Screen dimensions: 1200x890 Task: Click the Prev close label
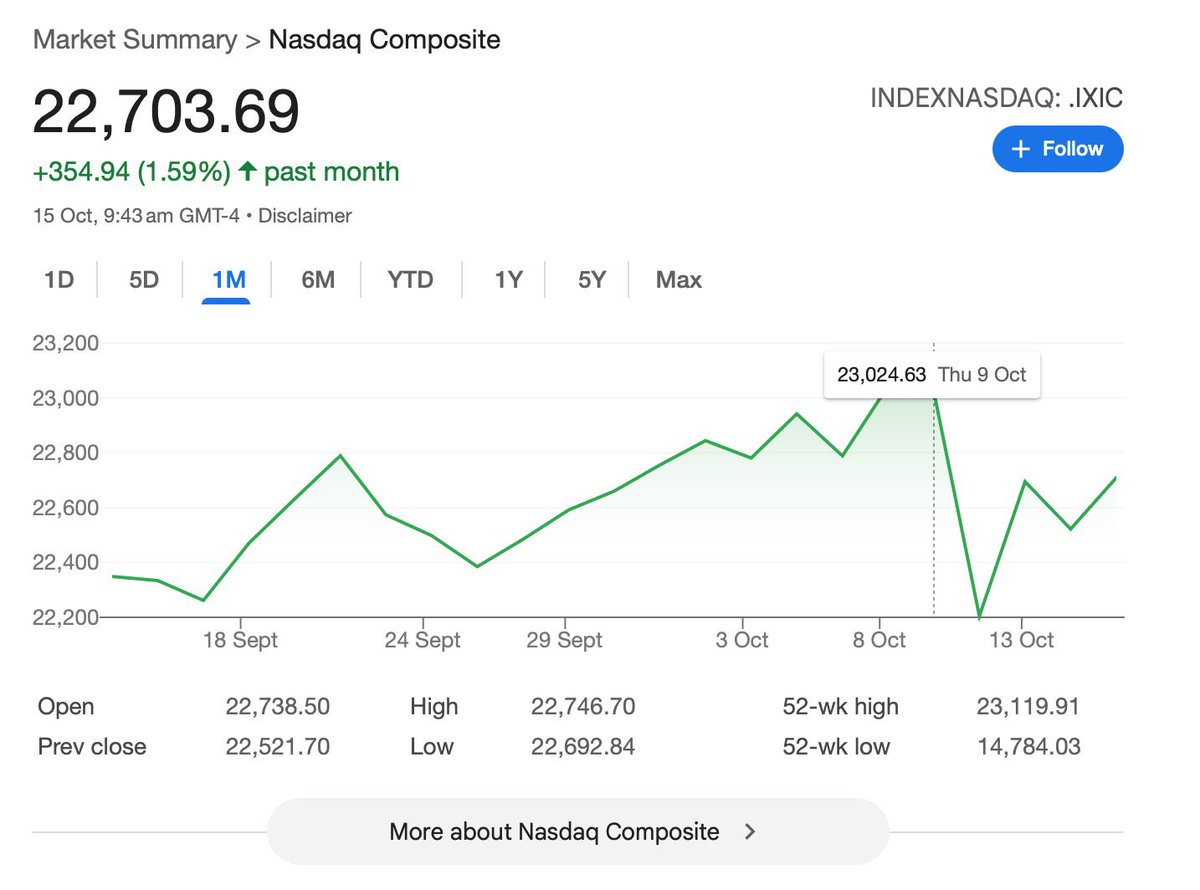coord(92,747)
